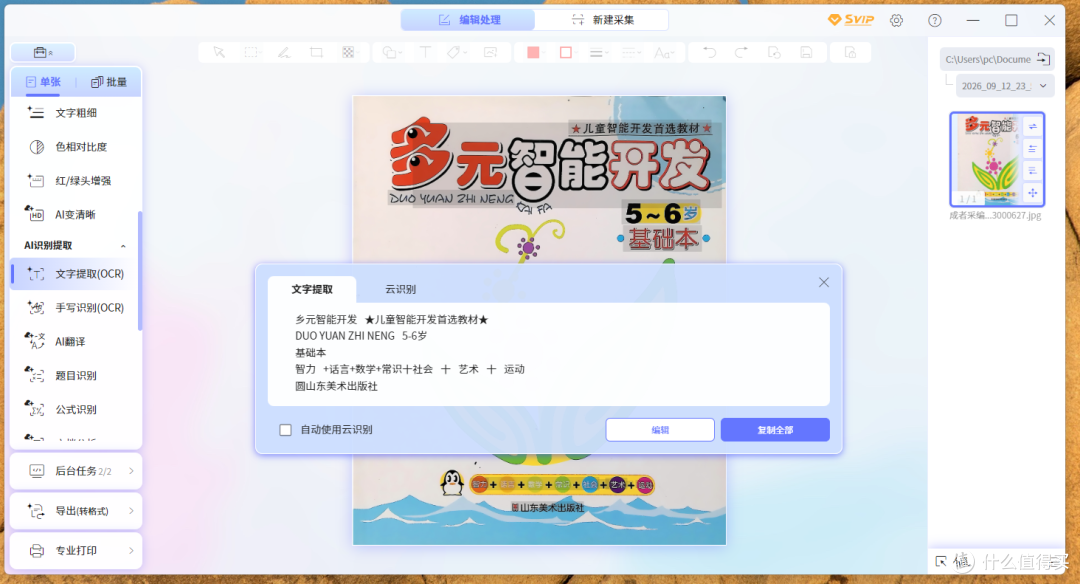Open 公式识别 feature
Screen dimensions: 1080x584
click(x=75, y=409)
